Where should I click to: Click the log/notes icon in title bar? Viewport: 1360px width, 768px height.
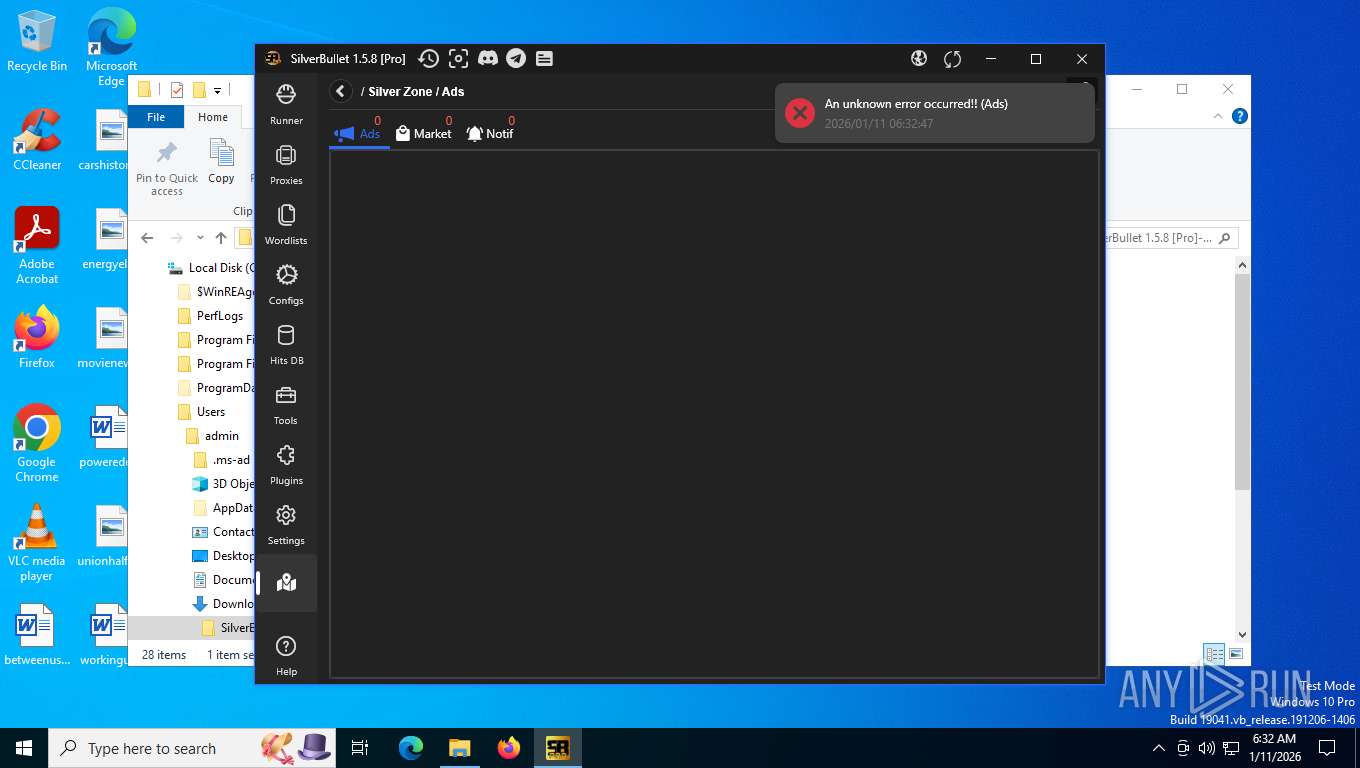point(544,59)
